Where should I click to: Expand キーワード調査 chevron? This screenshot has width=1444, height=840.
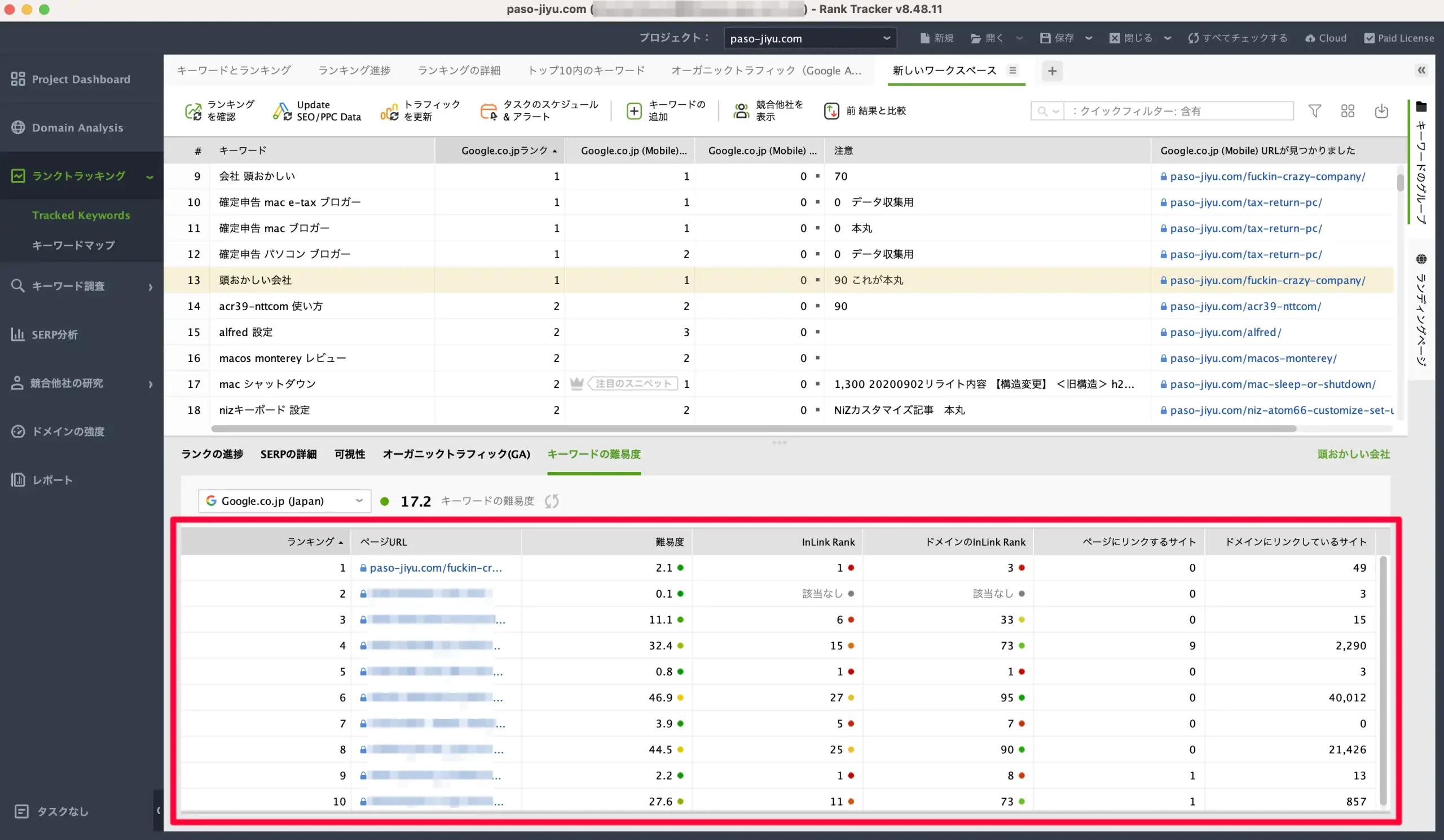pos(151,287)
